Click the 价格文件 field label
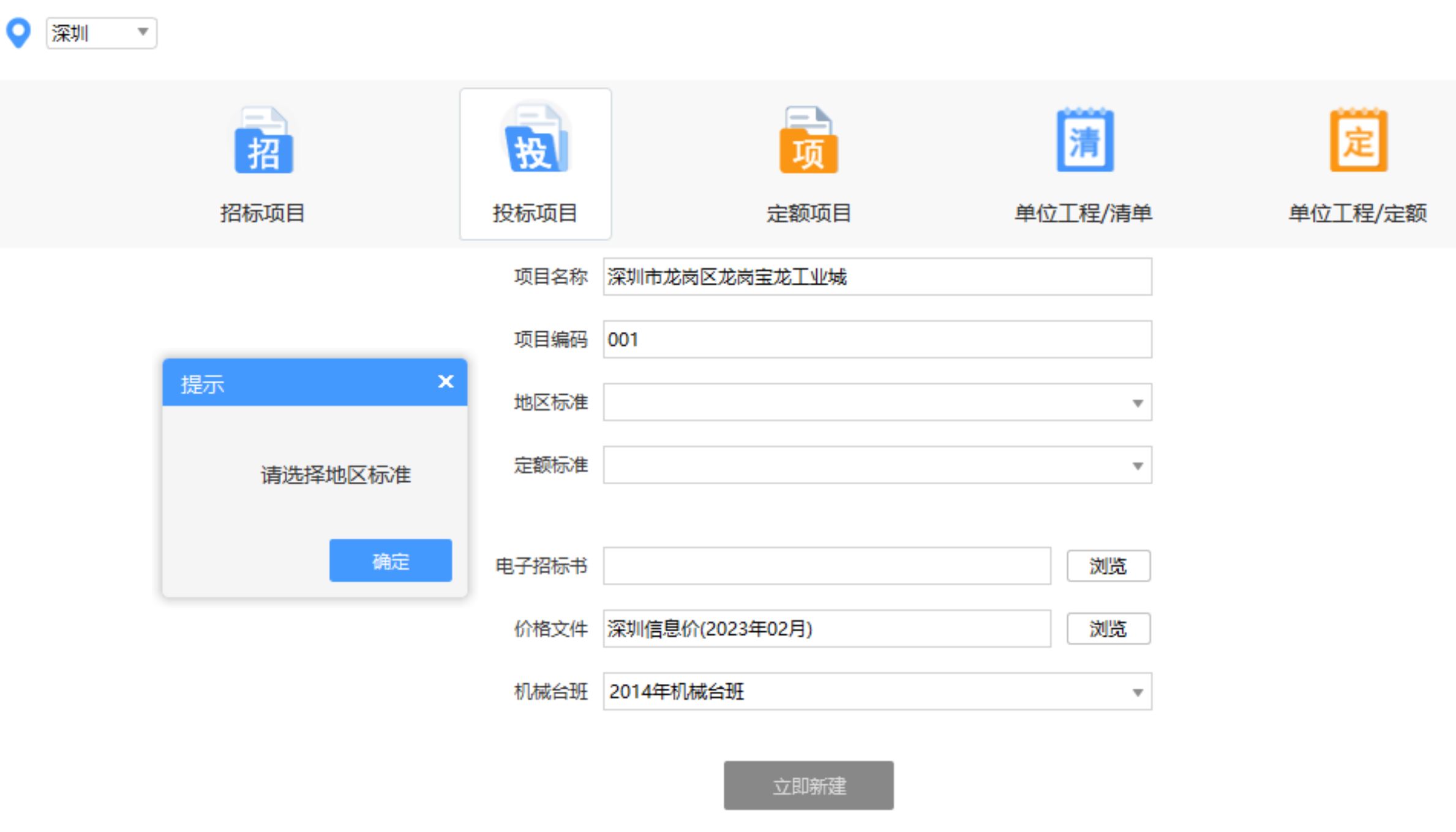 point(551,629)
